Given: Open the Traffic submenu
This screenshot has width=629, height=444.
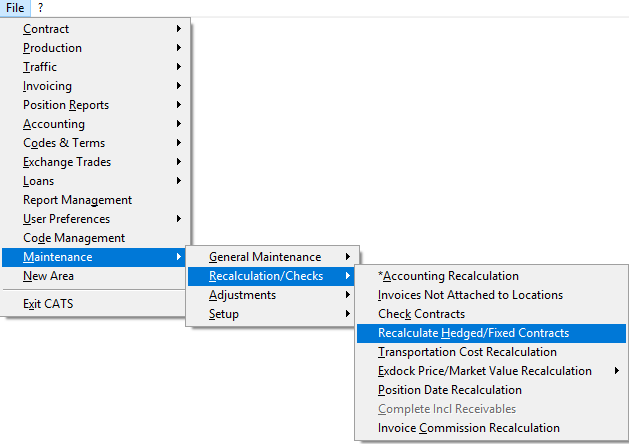Looking at the screenshot, I should click(93, 67).
